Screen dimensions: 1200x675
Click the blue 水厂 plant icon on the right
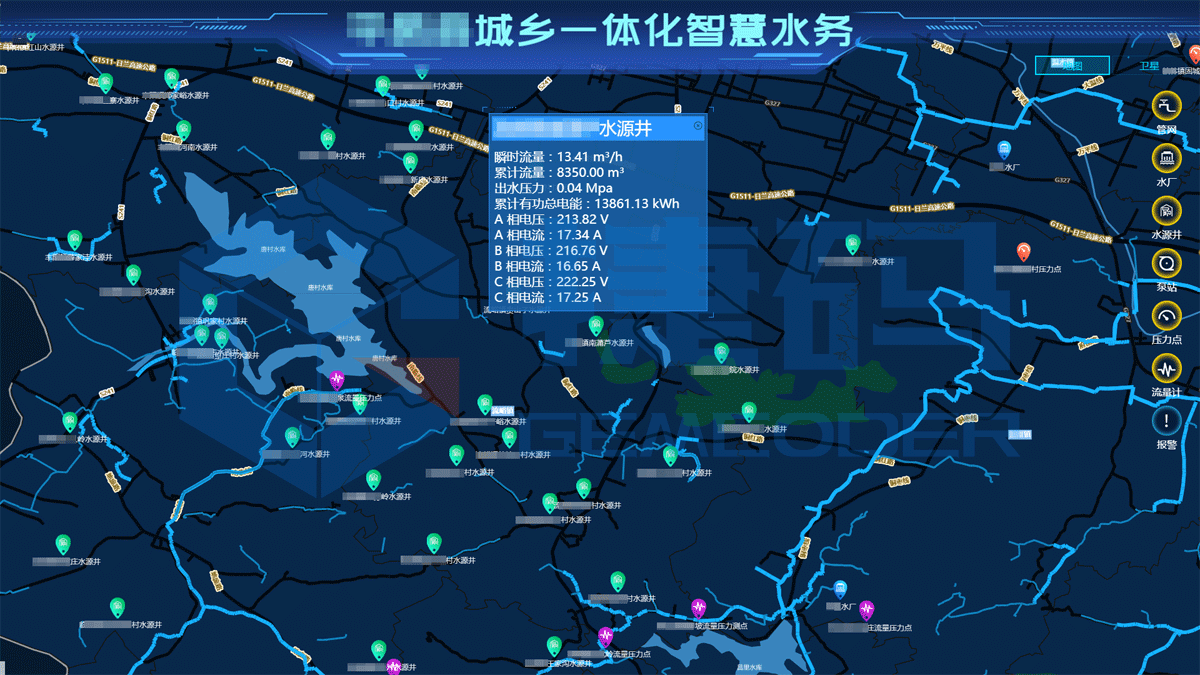point(1006,147)
